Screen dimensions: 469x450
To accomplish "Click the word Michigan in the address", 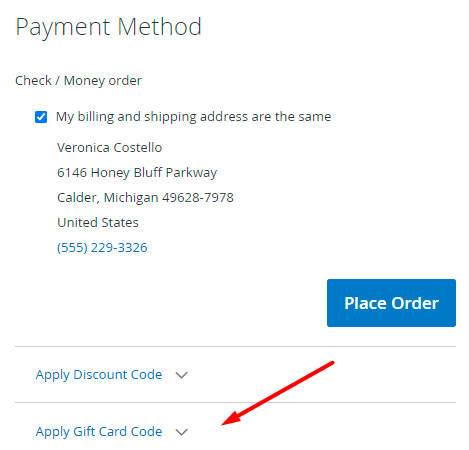I will [131, 198].
